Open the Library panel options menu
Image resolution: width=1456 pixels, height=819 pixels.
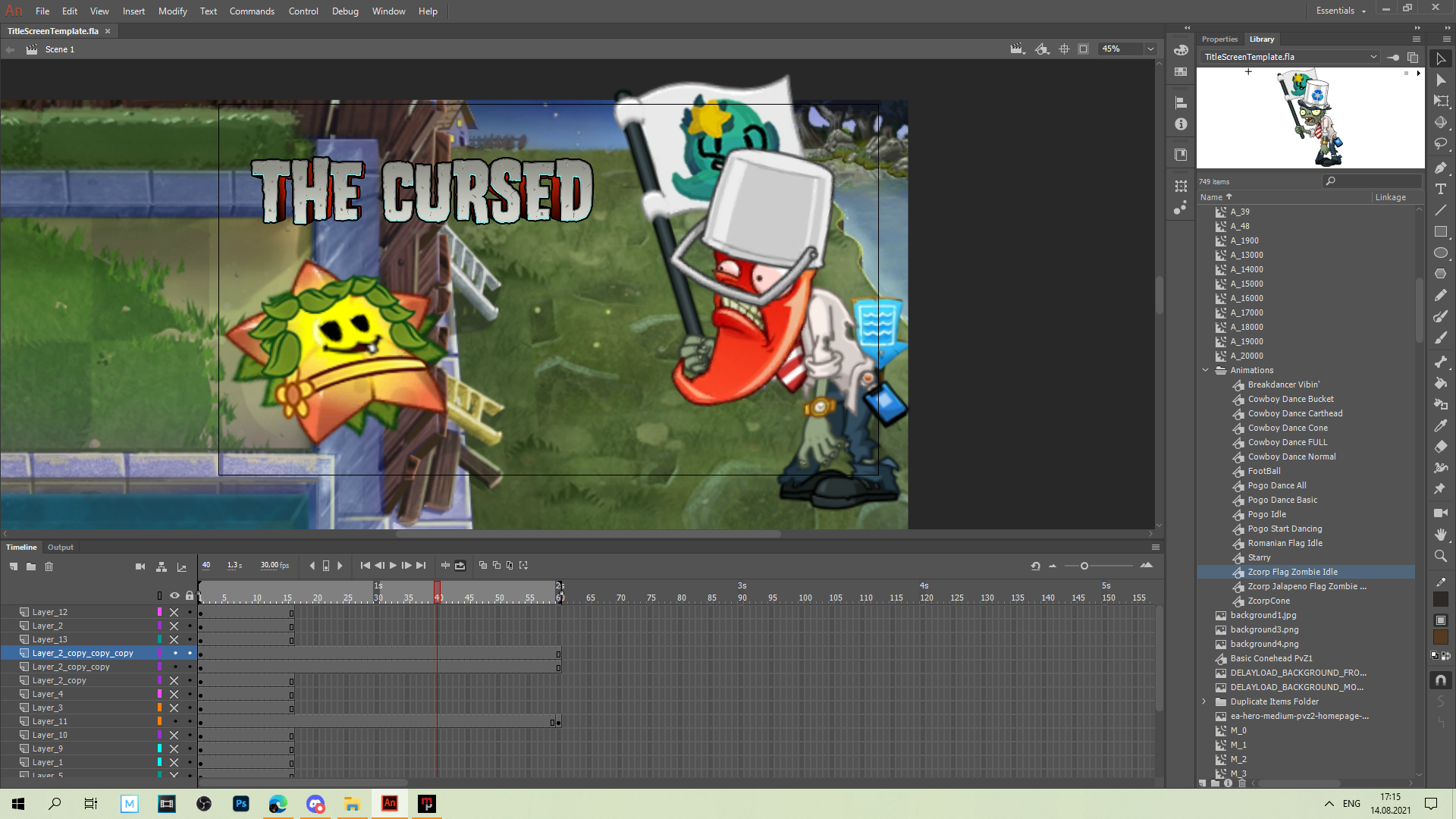point(1416,39)
